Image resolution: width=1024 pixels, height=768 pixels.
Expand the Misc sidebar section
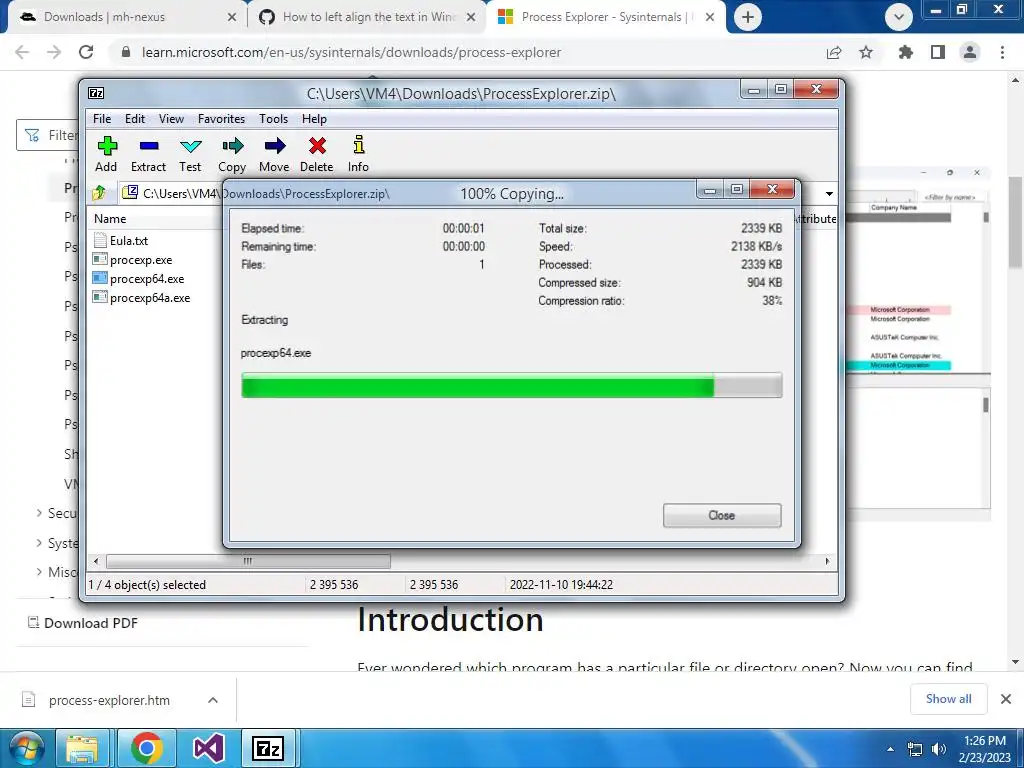coord(39,572)
